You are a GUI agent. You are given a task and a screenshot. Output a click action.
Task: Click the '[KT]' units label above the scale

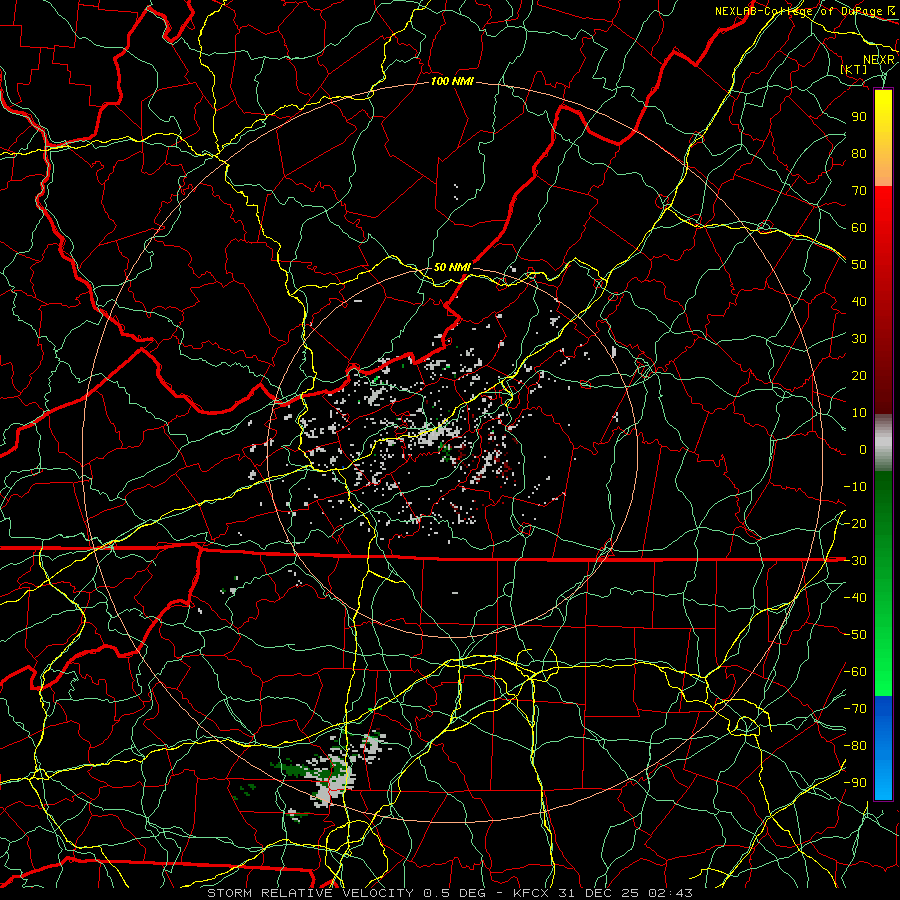point(854,69)
